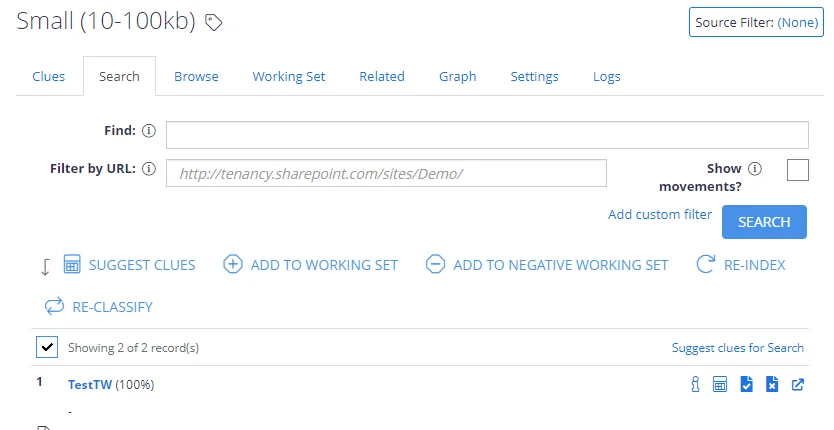Image resolution: width=834 pixels, height=430 pixels.
Task: Click Add custom filter link
Action: (660, 214)
